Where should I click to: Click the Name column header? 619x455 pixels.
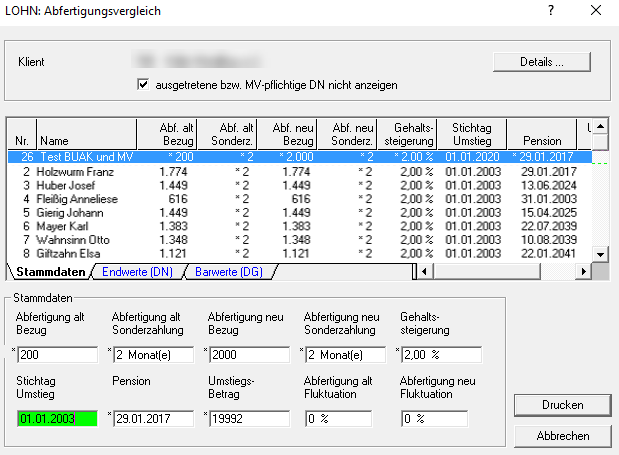coord(86,134)
